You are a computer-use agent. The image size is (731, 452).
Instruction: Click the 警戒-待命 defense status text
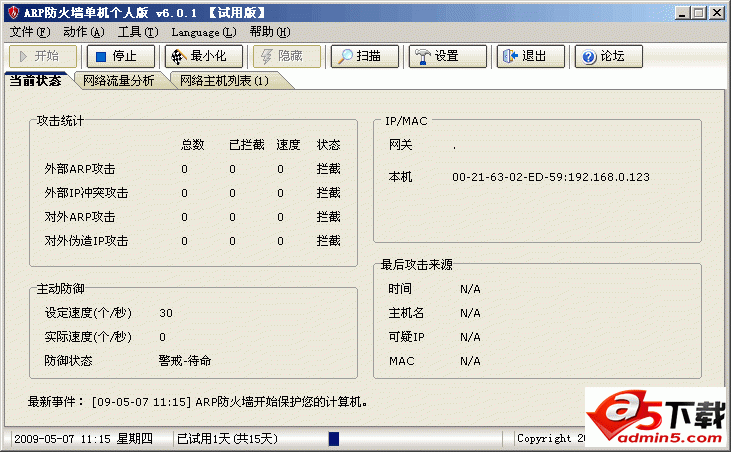185,361
